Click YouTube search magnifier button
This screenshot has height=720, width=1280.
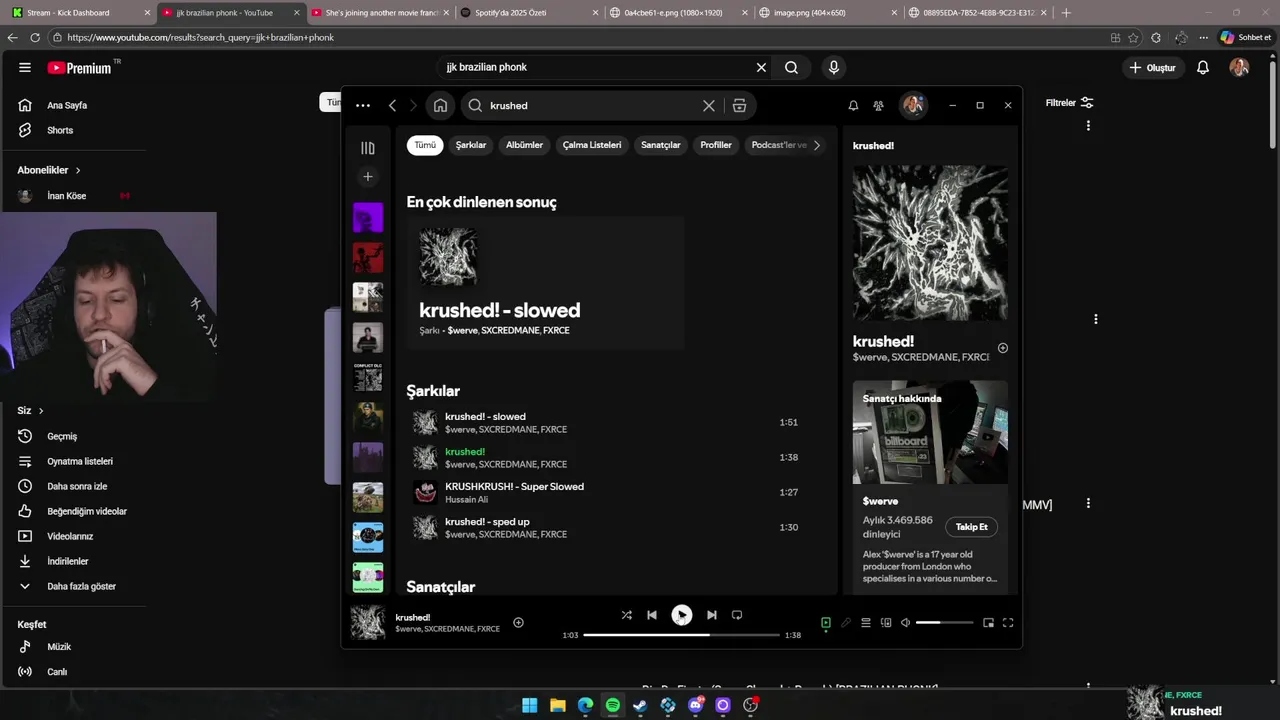coord(791,67)
